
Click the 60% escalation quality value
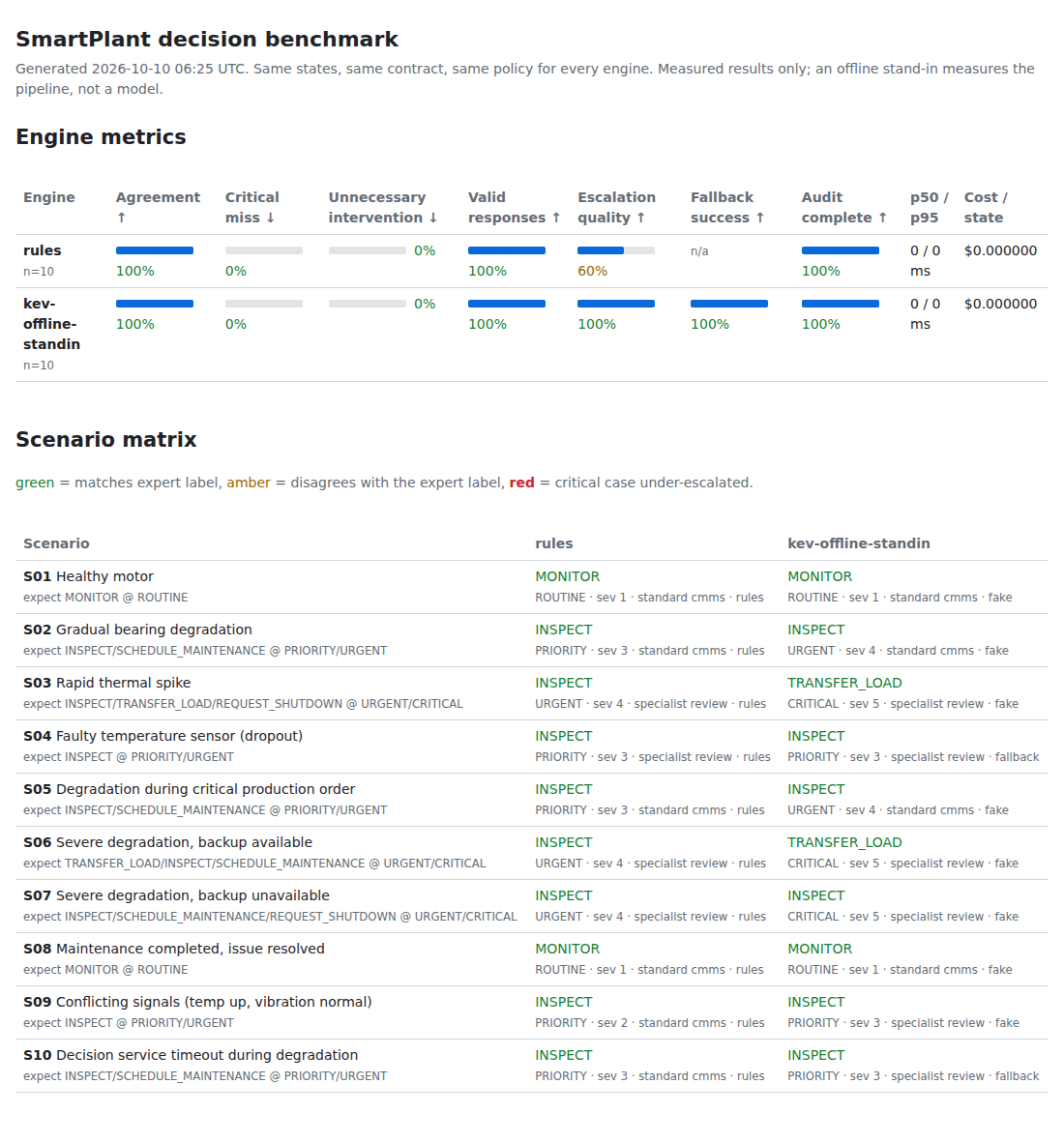coord(592,271)
